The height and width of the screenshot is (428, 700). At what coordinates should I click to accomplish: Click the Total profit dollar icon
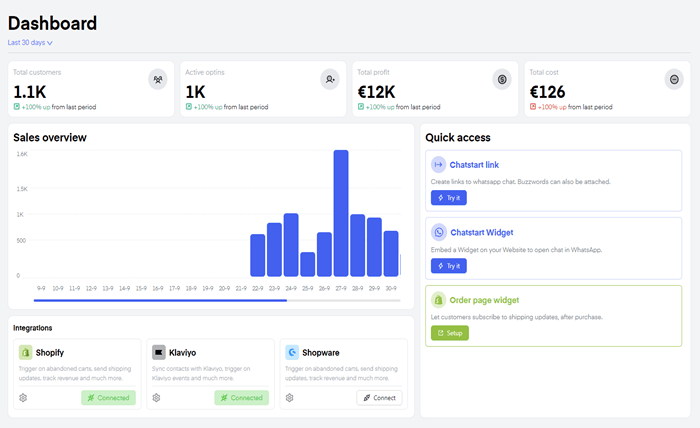[503, 79]
